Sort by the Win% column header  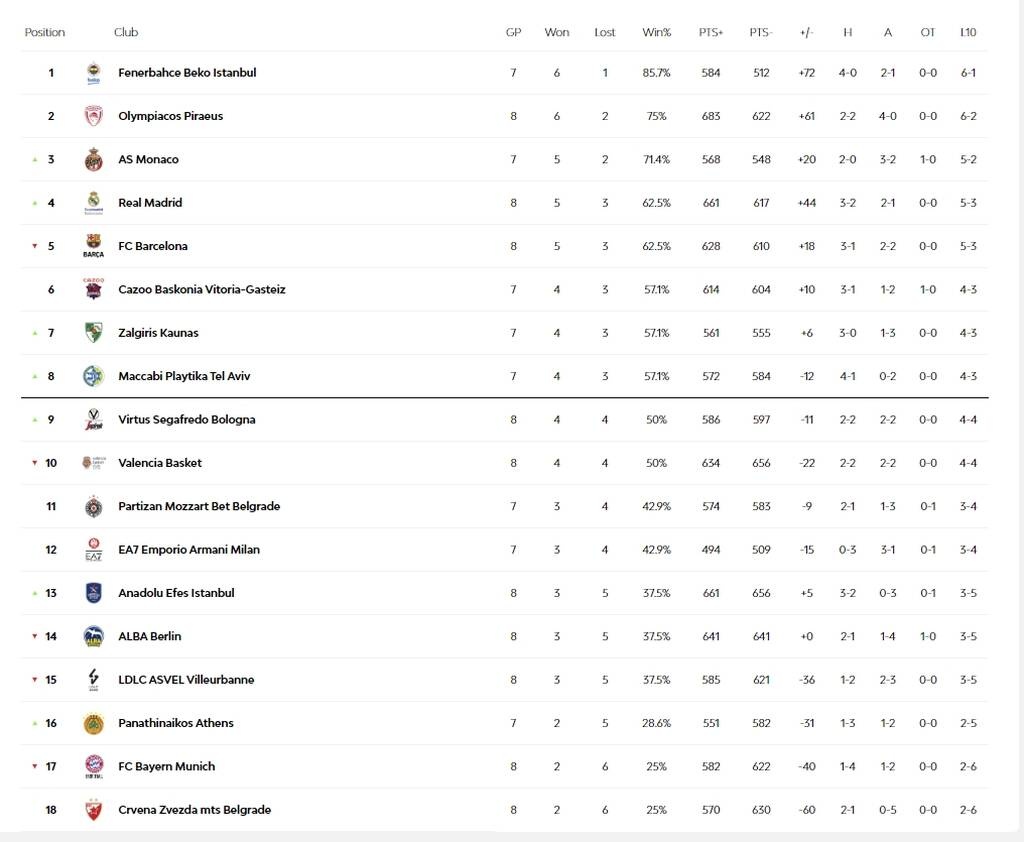click(x=656, y=32)
